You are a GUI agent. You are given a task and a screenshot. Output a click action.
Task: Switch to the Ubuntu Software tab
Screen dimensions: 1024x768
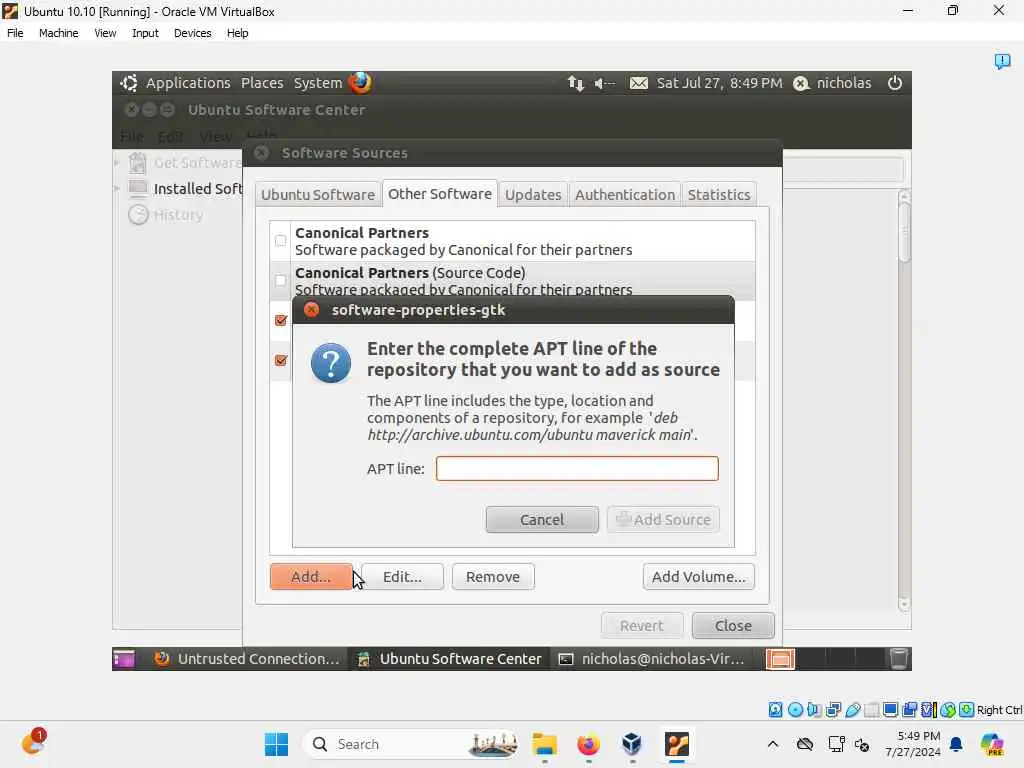[x=318, y=195]
